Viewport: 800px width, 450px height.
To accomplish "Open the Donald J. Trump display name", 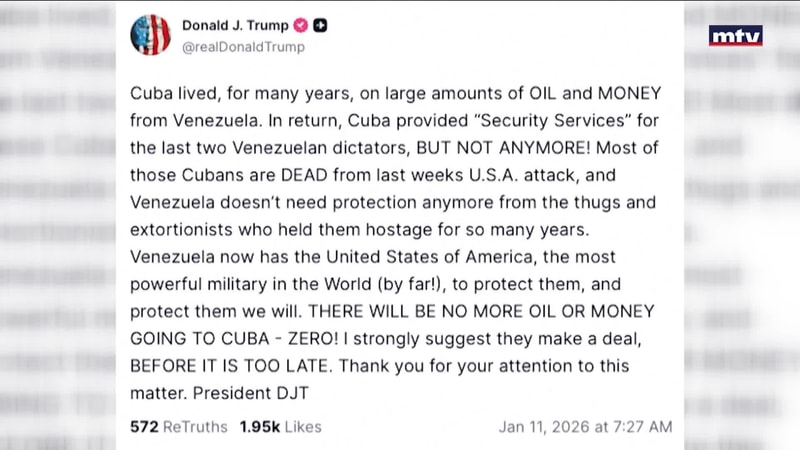I will pyautogui.click(x=235, y=25).
